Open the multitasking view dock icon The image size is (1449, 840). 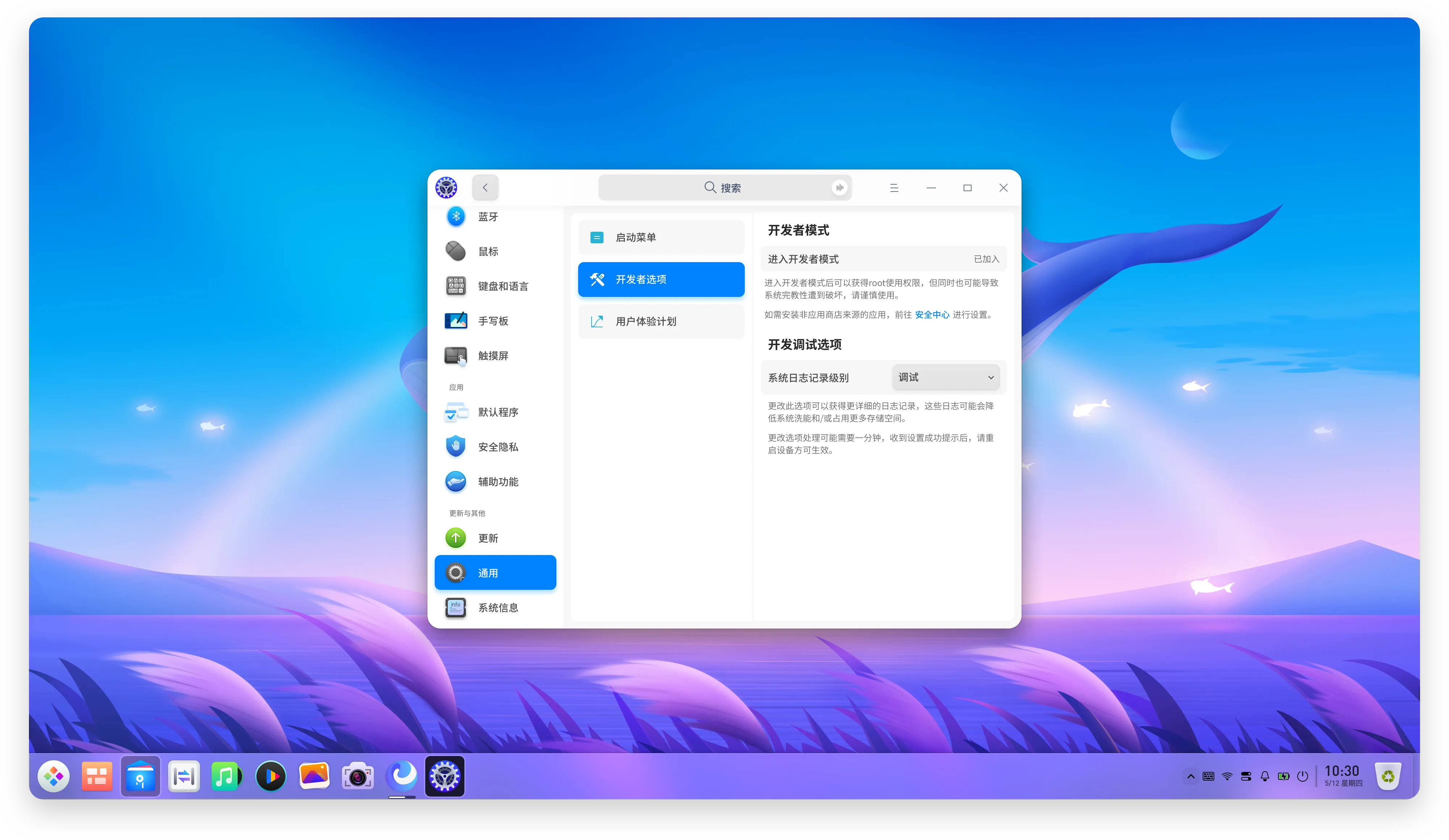click(97, 776)
